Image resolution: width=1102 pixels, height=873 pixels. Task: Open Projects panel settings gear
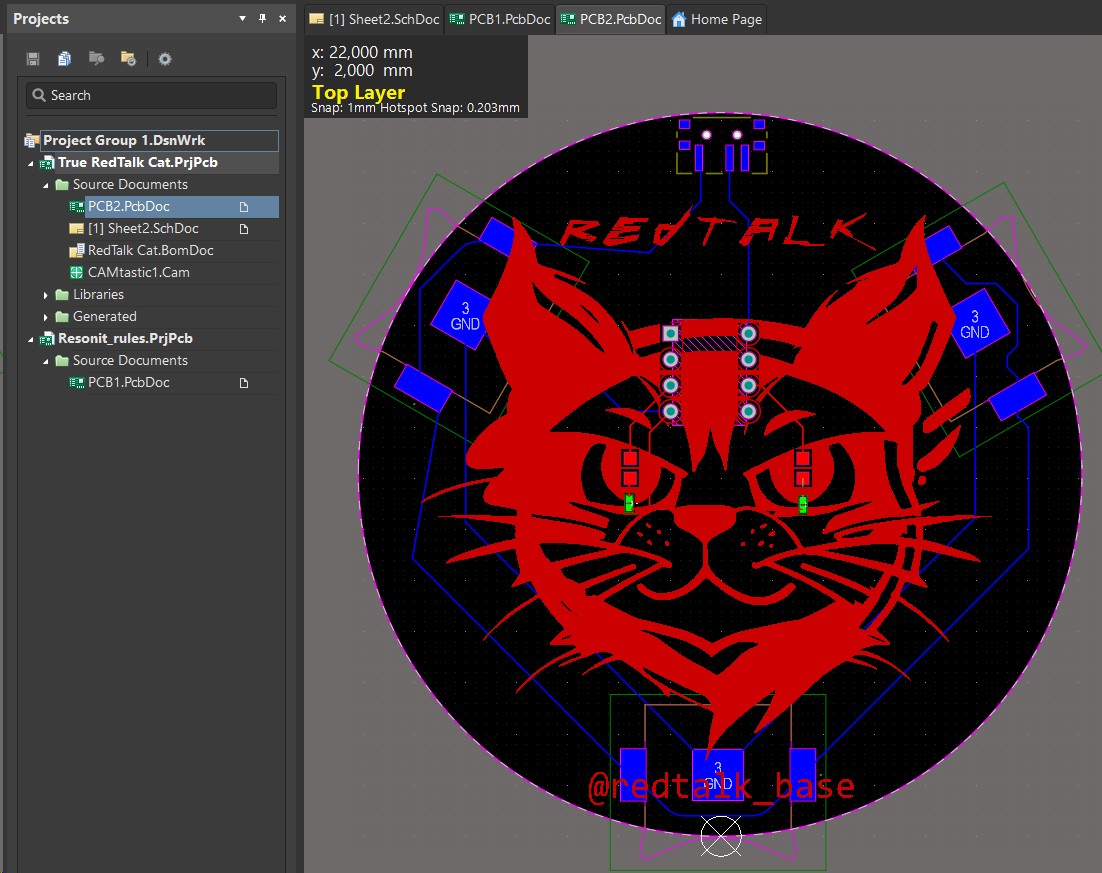[x=165, y=59]
